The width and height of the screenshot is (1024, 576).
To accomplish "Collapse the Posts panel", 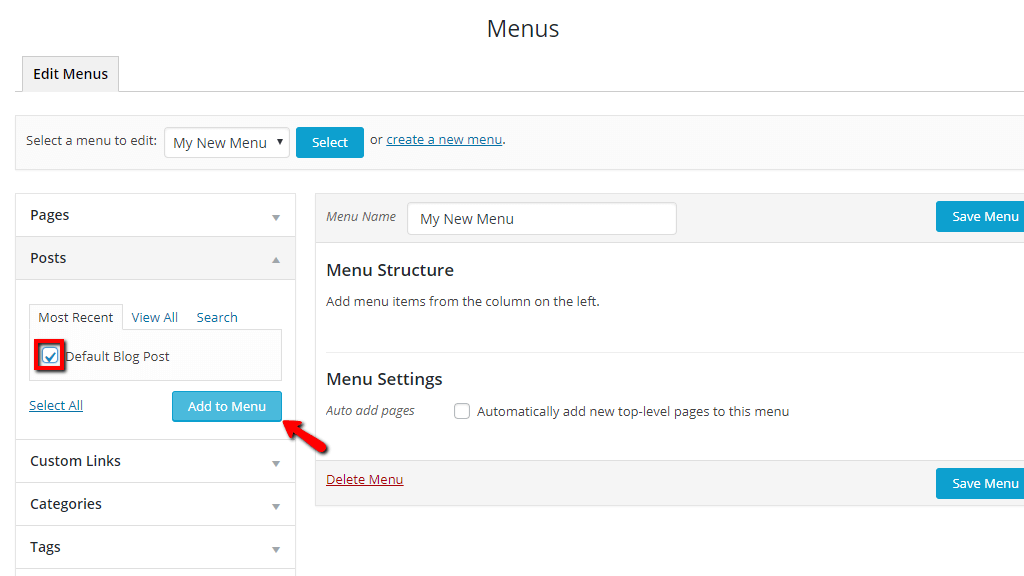I will point(155,259).
